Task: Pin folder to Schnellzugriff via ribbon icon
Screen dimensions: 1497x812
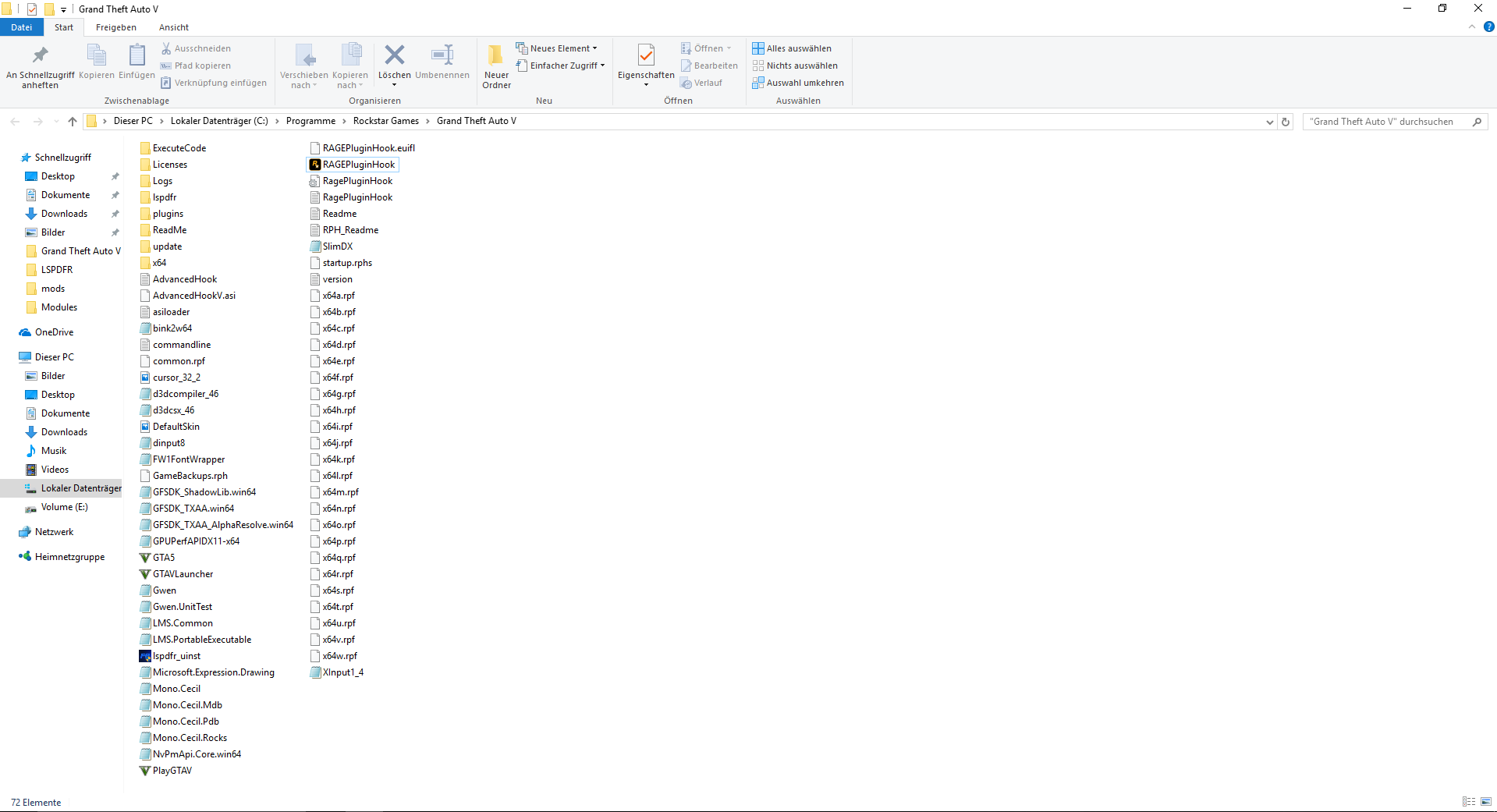Action: pos(40,66)
